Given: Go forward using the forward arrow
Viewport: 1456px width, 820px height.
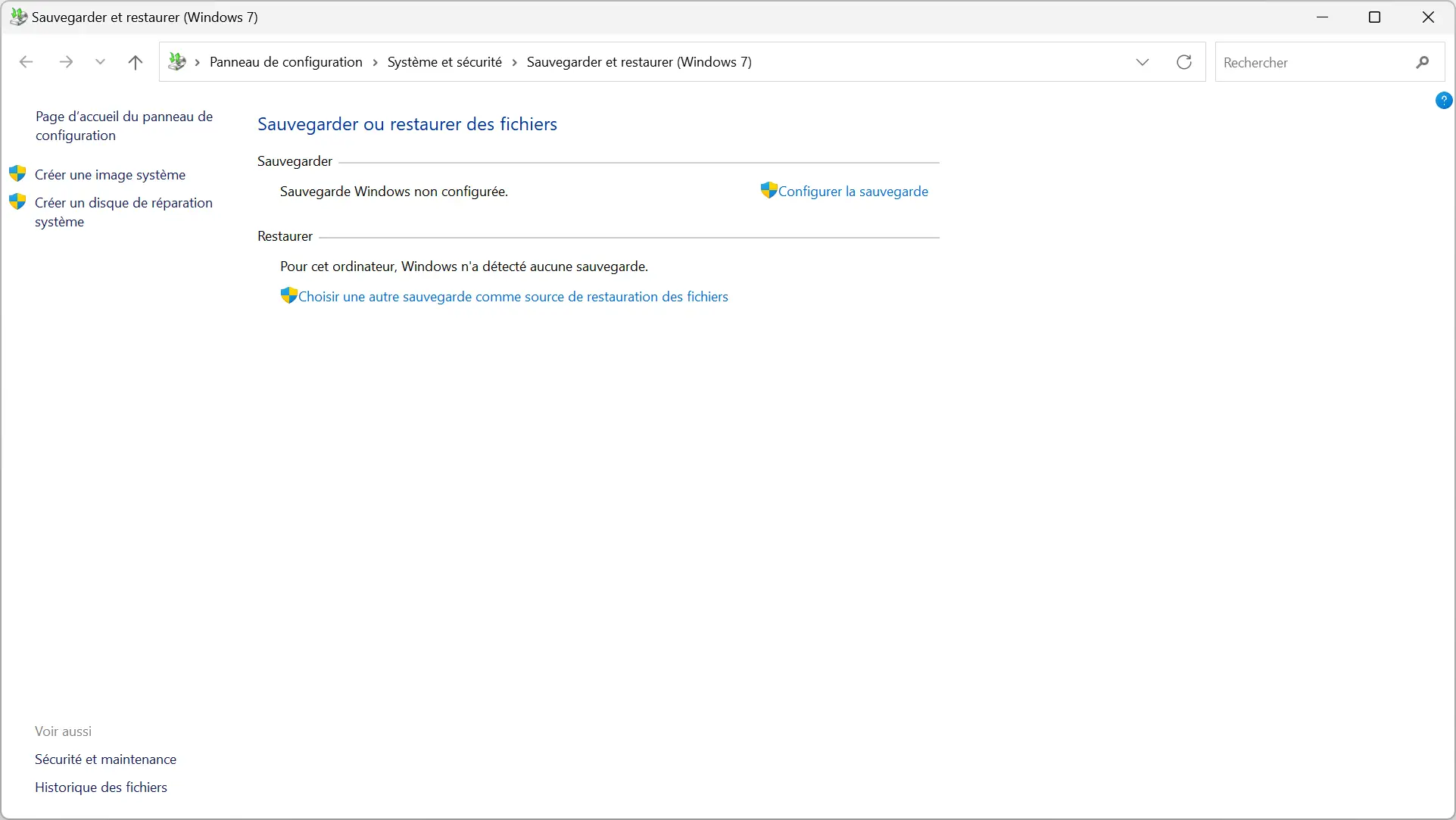Looking at the screenshot, I should (x=66, y=62).
